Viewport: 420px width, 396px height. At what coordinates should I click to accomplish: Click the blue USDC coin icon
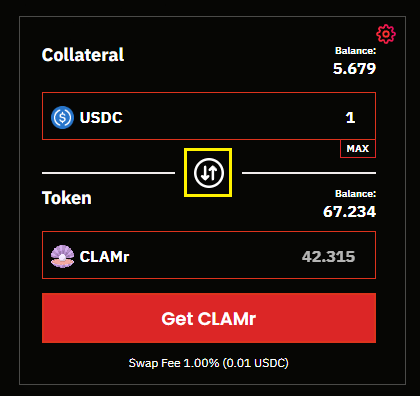coord(62,117)
